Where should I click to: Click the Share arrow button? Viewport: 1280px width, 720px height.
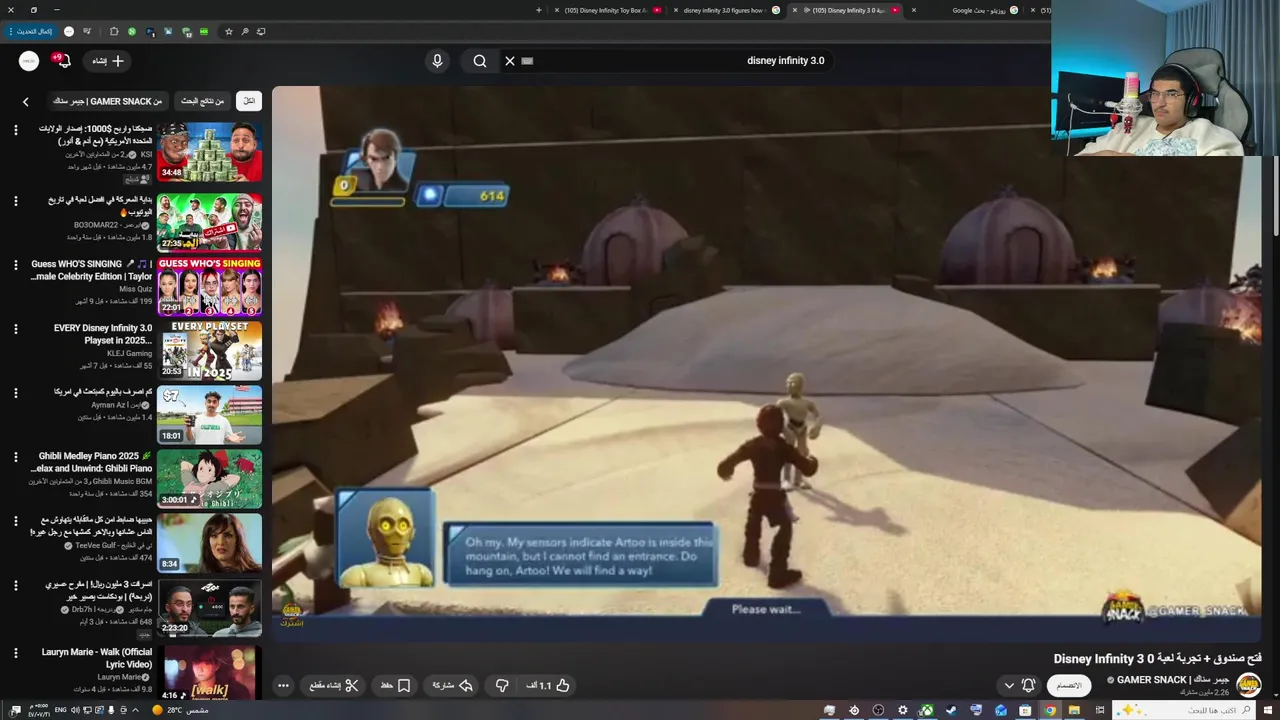tap(452, 686)
